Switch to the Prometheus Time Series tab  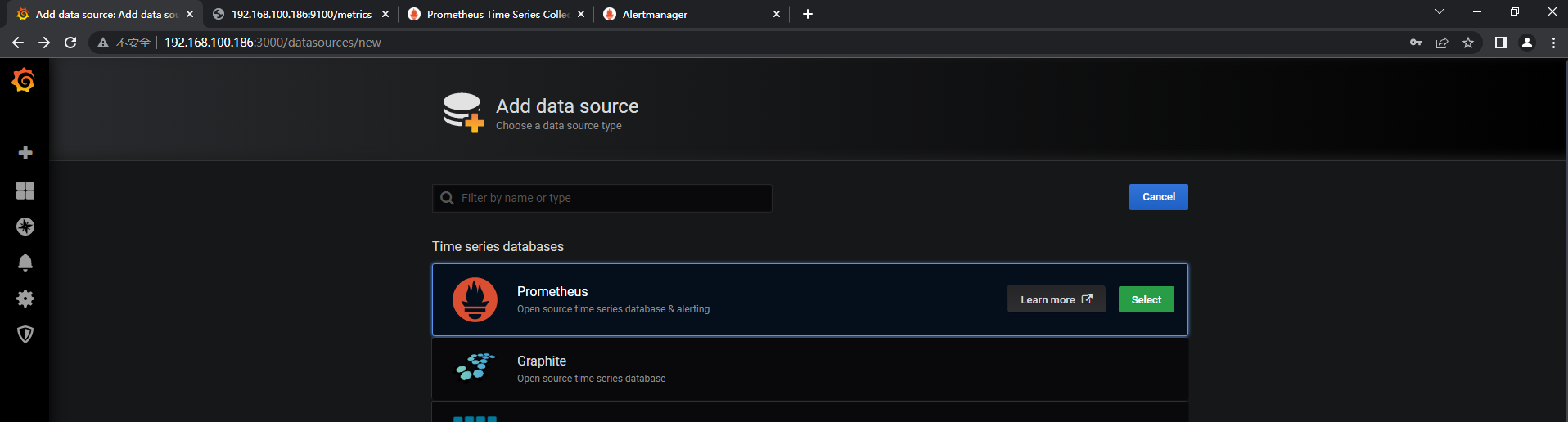[498, 14]
